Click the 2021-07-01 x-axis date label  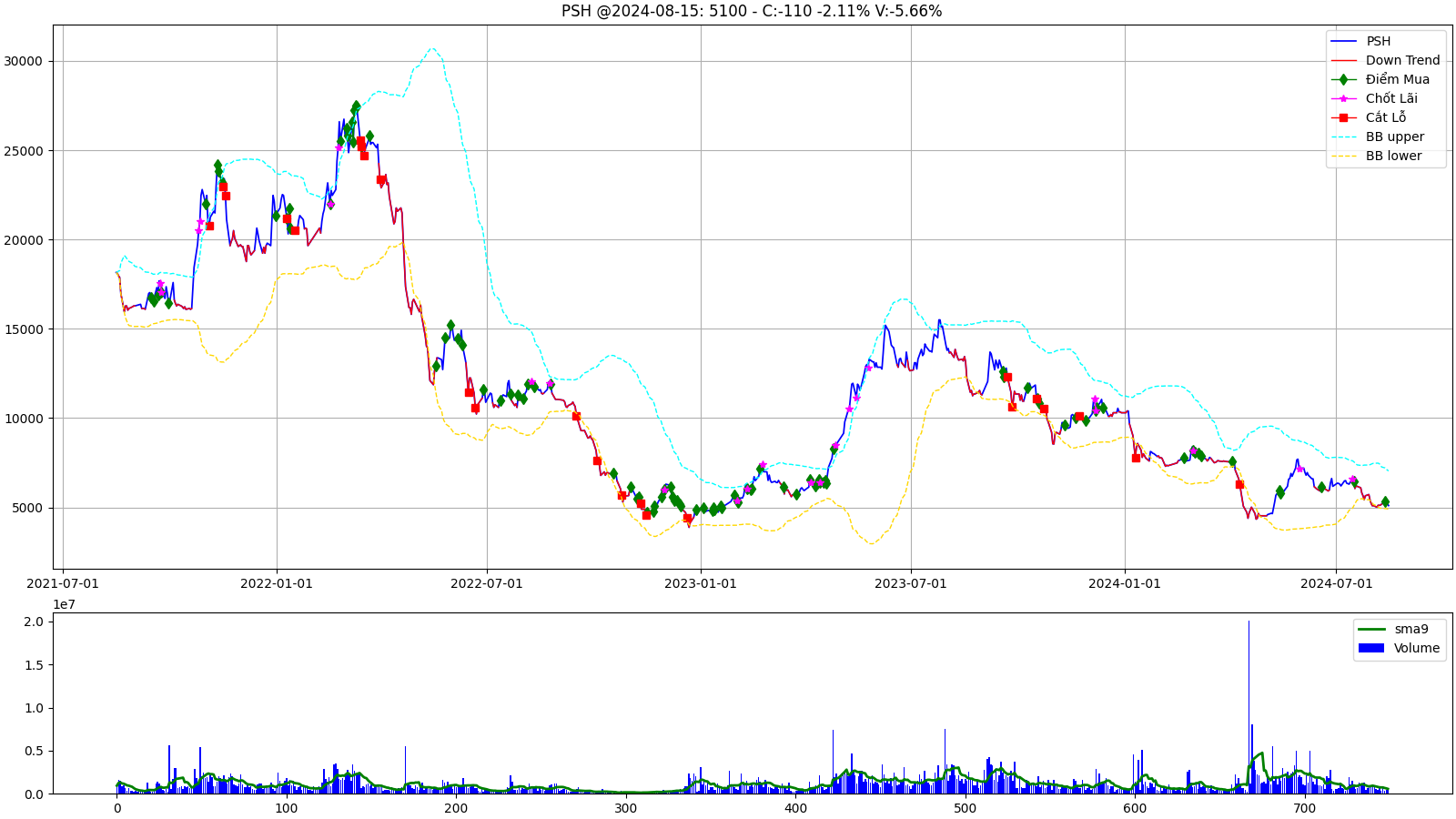click(x=63, y=583)
